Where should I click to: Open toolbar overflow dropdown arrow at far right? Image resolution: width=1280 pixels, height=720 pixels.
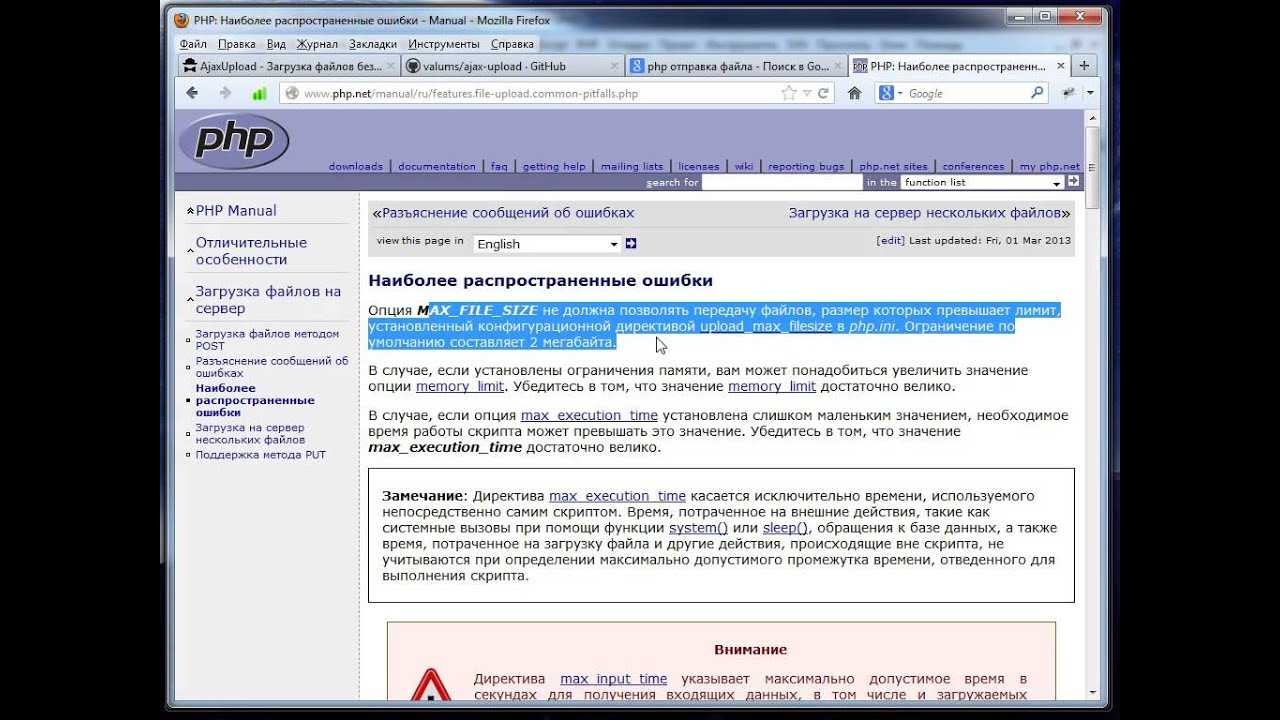[x=1090, y=93]
